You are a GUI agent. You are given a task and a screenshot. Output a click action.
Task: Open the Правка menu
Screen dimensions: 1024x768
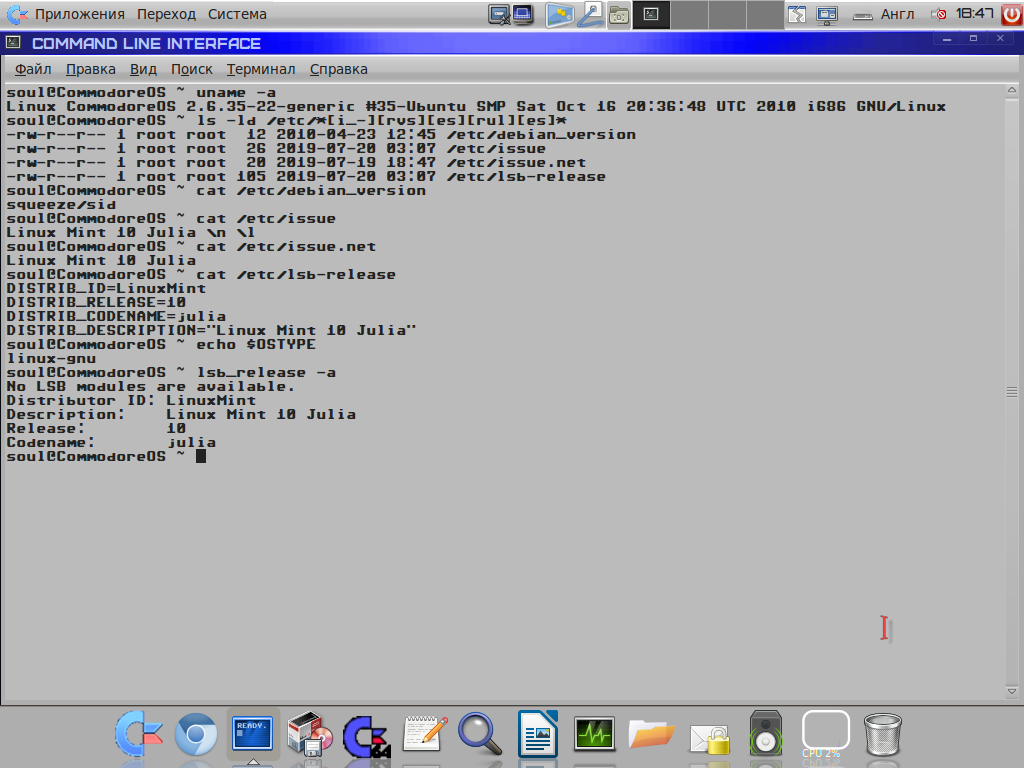91,69
